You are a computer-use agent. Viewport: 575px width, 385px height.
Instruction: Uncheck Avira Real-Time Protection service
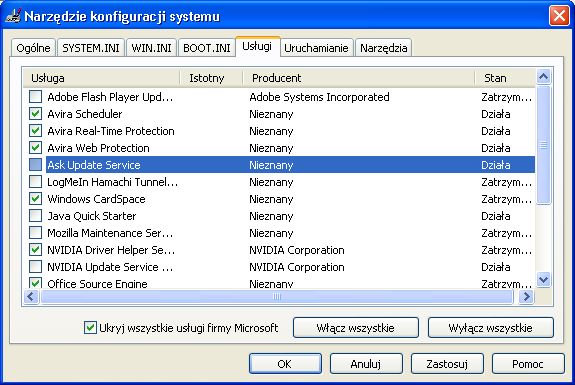(35, 131)
